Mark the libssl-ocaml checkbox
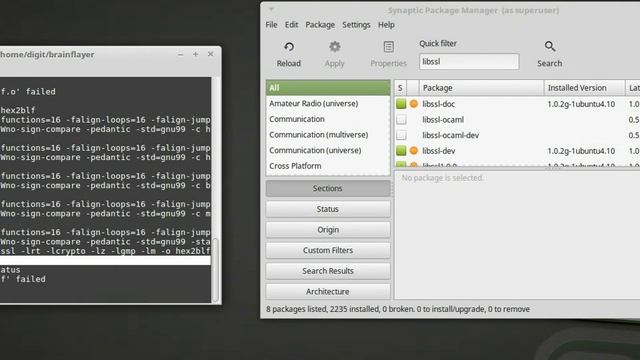 click(x=401, y=119)
